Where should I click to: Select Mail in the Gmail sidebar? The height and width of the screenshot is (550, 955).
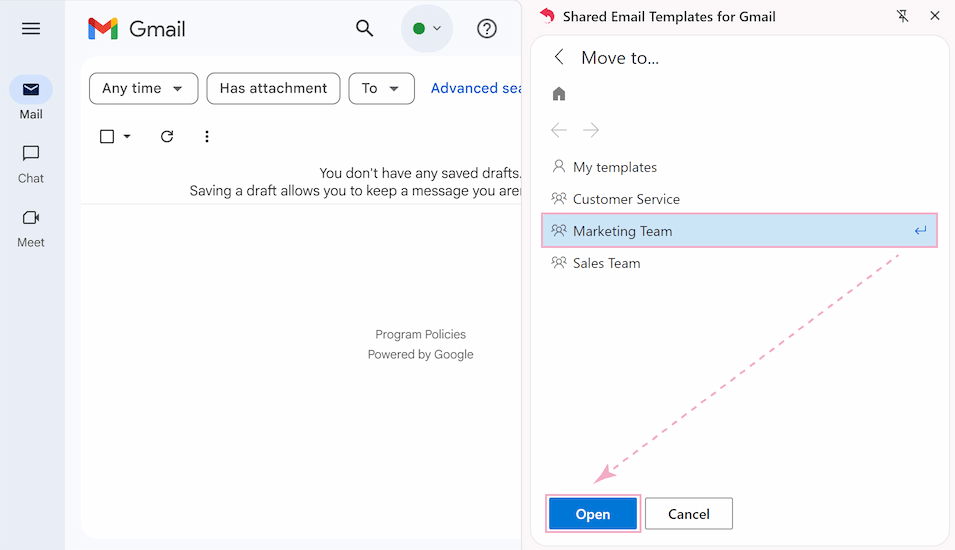[31, 99]
